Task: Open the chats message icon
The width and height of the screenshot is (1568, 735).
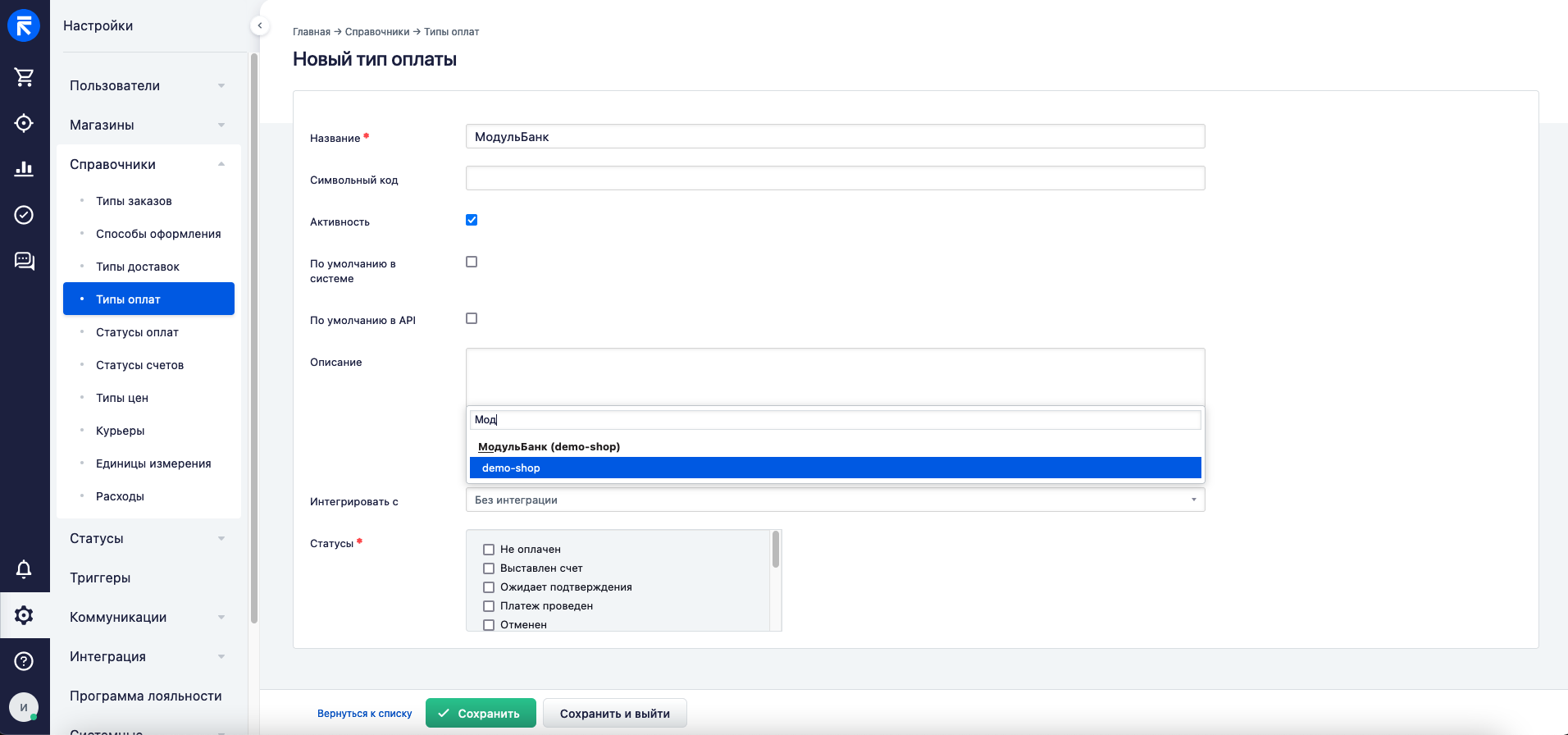Action: pos(24,261)
